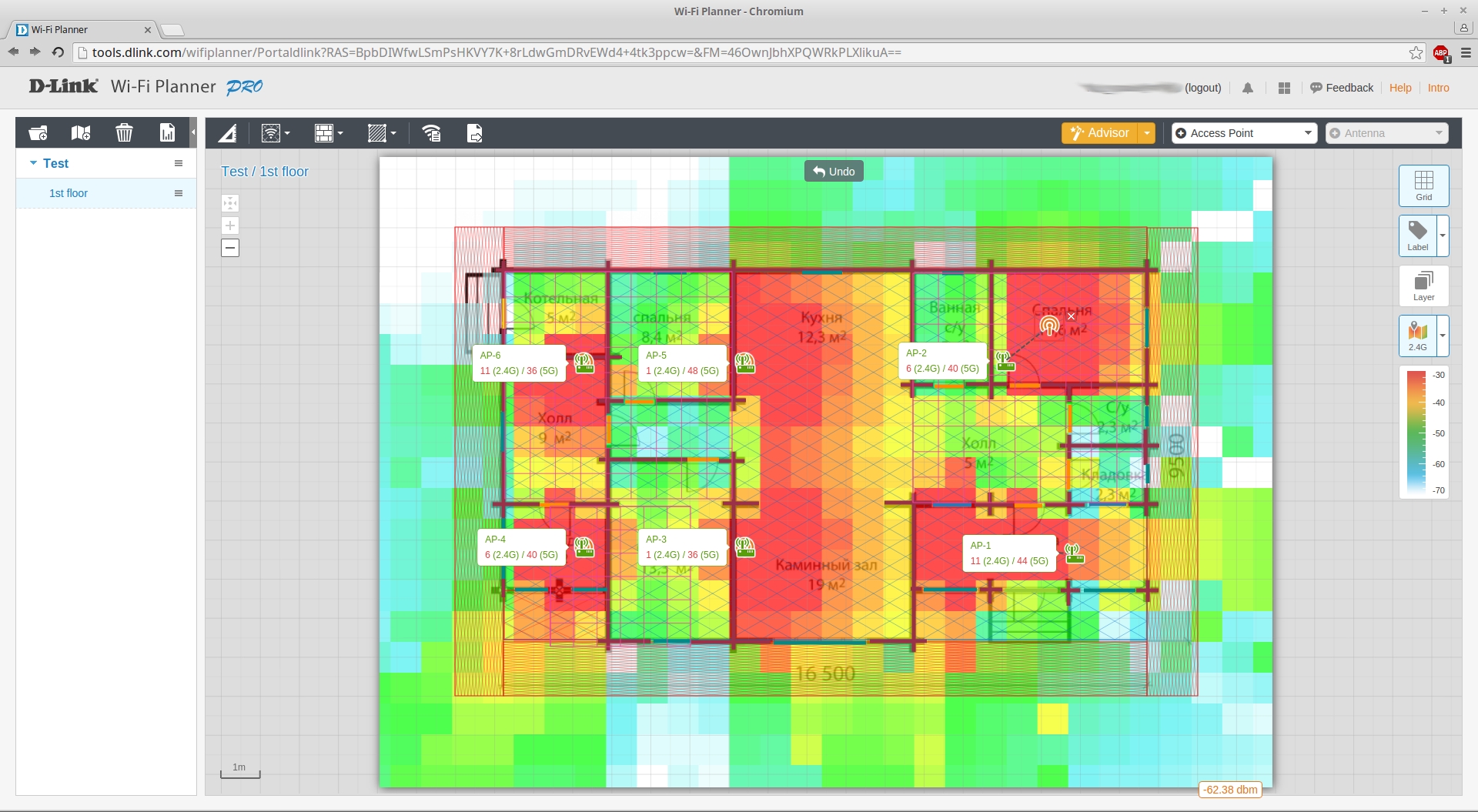This screenshot has width=1478, height=812.
Task: Open the Layer panel
Action: (x=1423, y=286)
